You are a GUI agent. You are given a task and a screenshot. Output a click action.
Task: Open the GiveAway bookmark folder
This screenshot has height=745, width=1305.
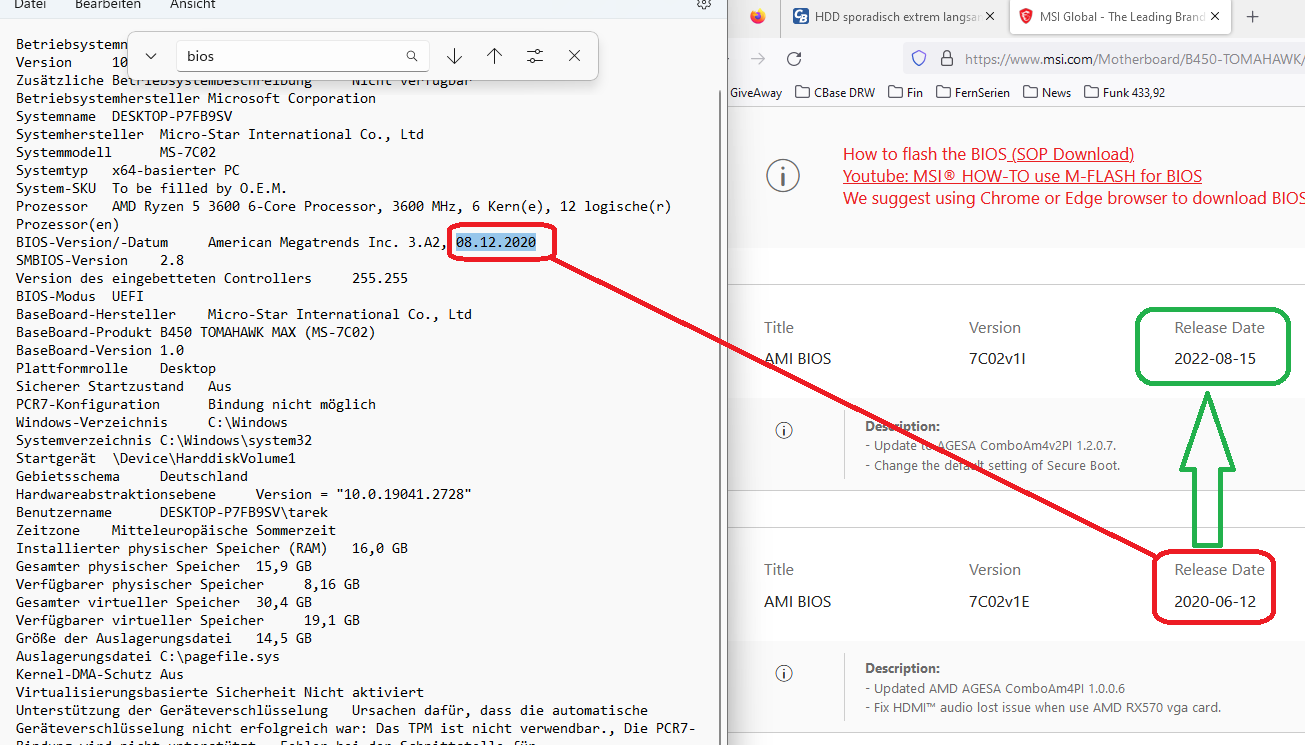(757, 93)
